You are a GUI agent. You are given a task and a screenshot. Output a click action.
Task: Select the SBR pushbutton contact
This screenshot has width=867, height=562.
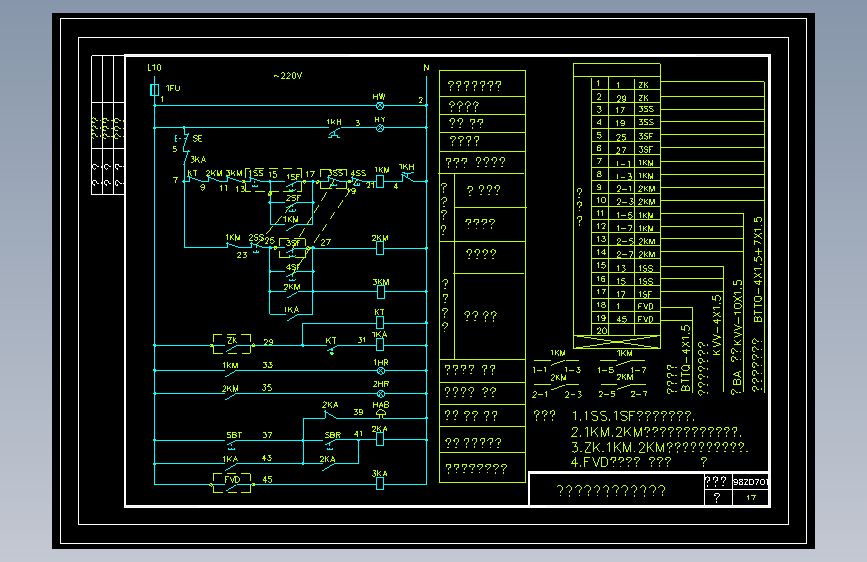coord(330,444)
